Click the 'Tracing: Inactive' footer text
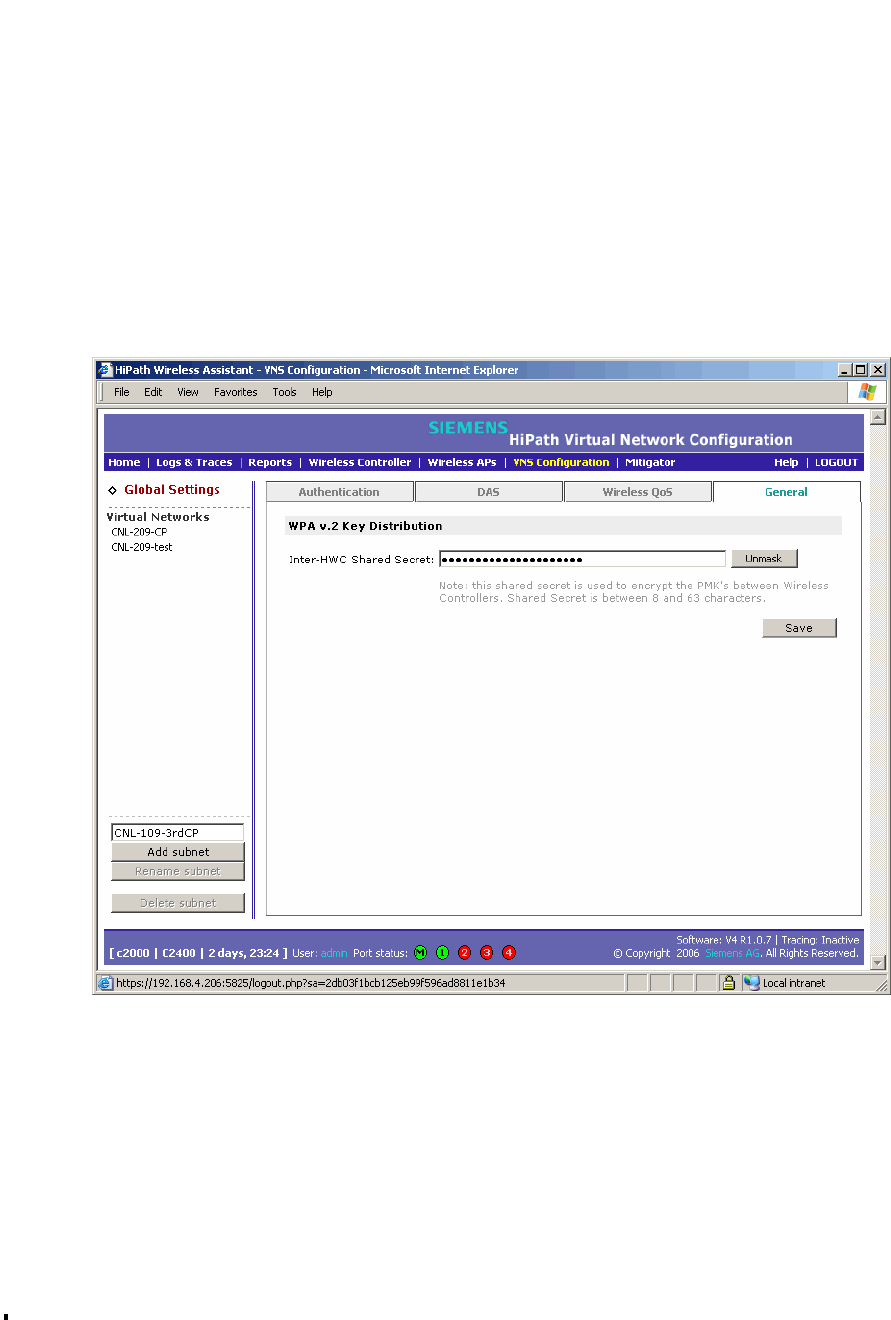Screen dimensions: 891x1320 (821, 940)
